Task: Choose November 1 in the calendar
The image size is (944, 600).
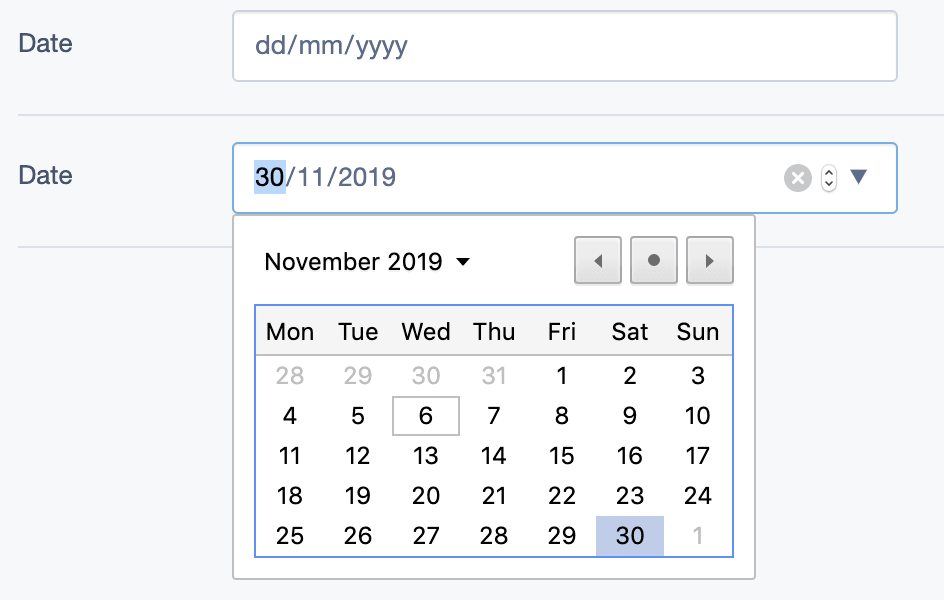Action: pos(562,376)
